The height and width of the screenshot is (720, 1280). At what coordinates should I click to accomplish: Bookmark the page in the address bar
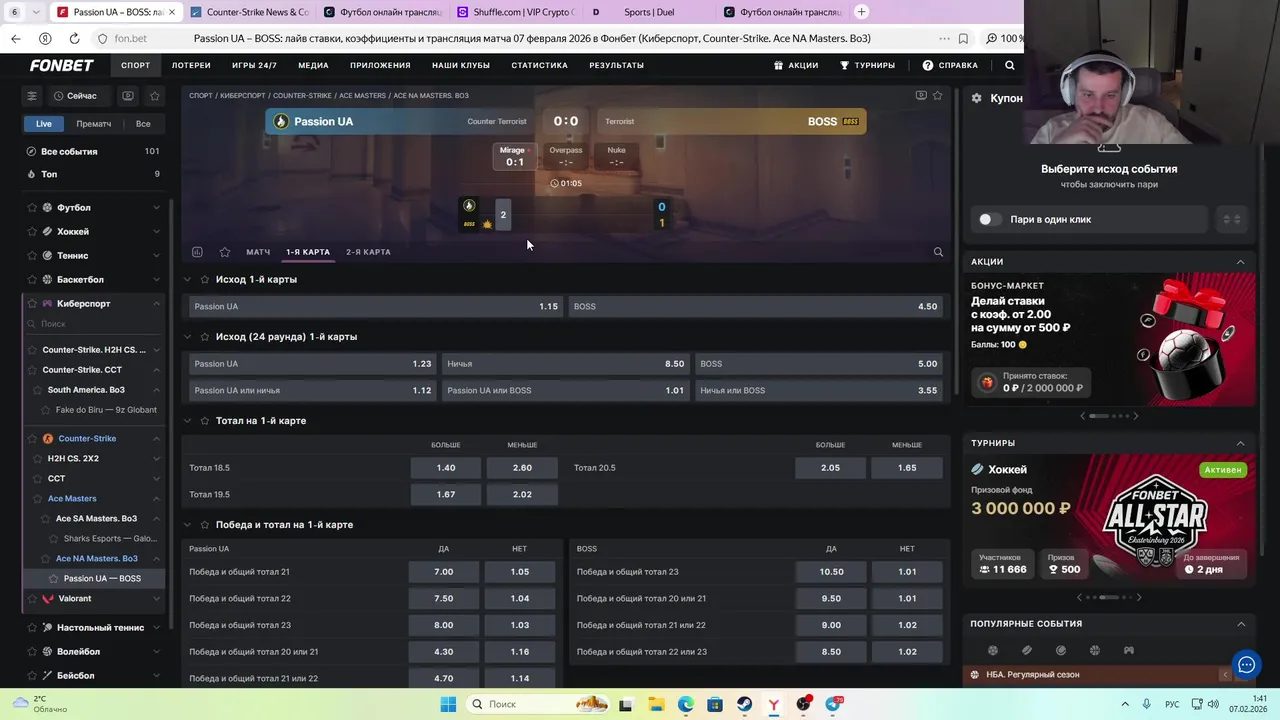click(963, 38)
